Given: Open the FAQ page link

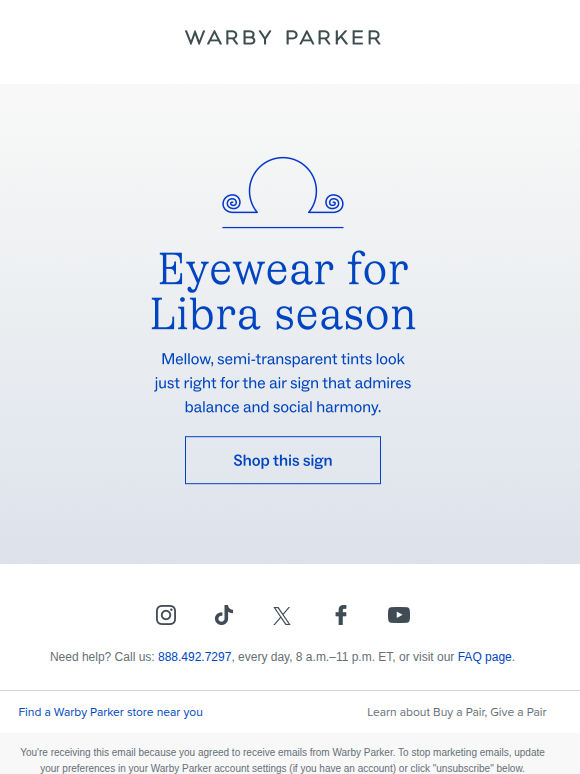Looking at the screenshot, I should 484,657.
